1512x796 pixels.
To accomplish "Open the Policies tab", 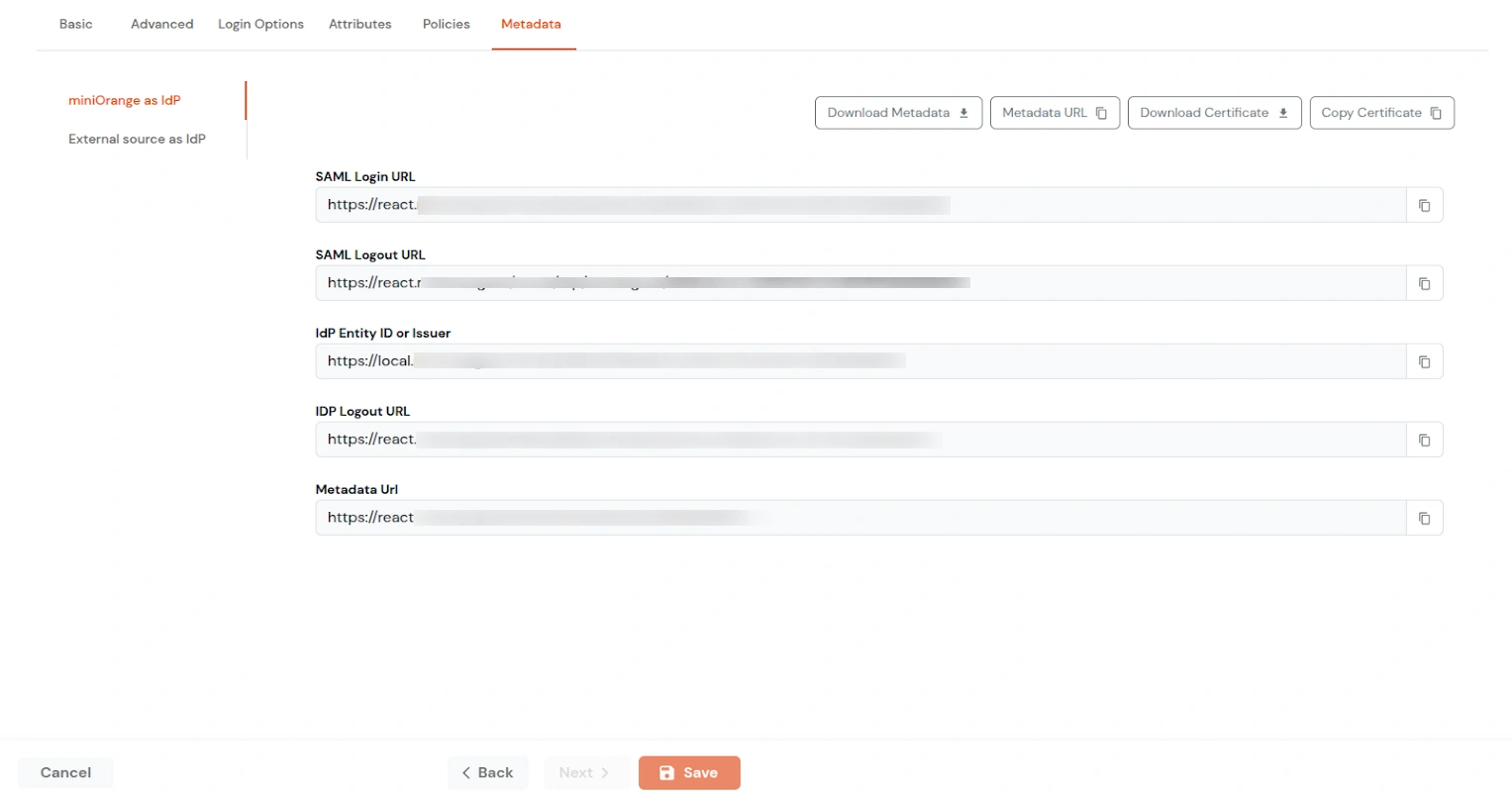I will [x=446, y=24].
